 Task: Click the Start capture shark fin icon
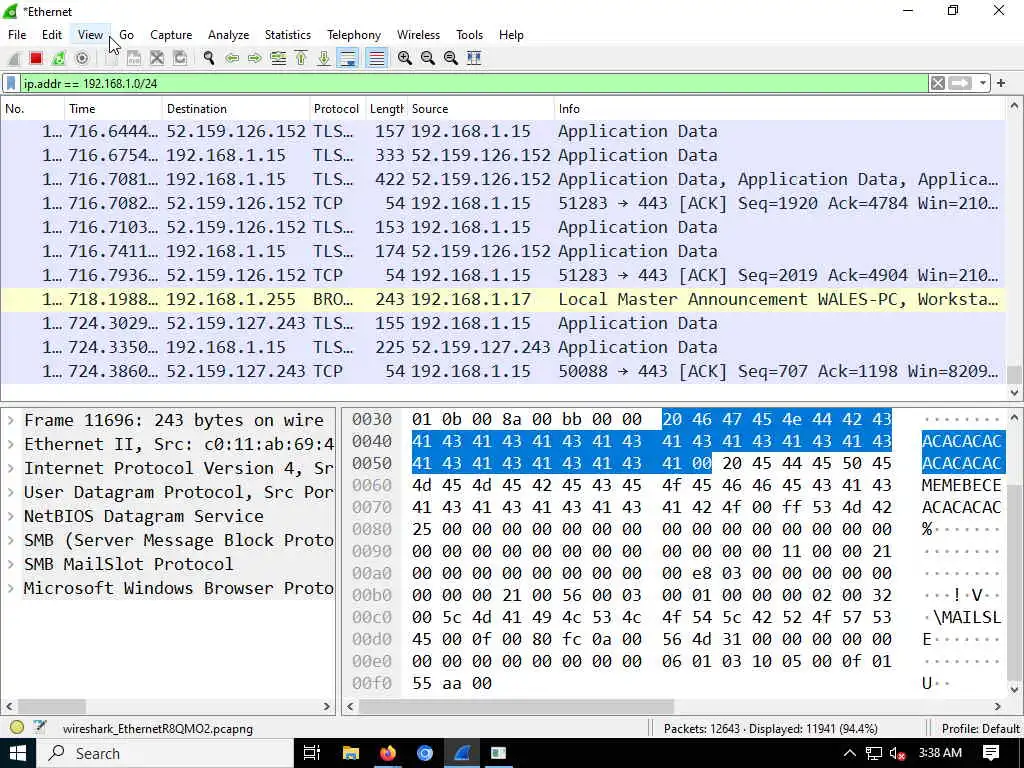pos(13,58)
